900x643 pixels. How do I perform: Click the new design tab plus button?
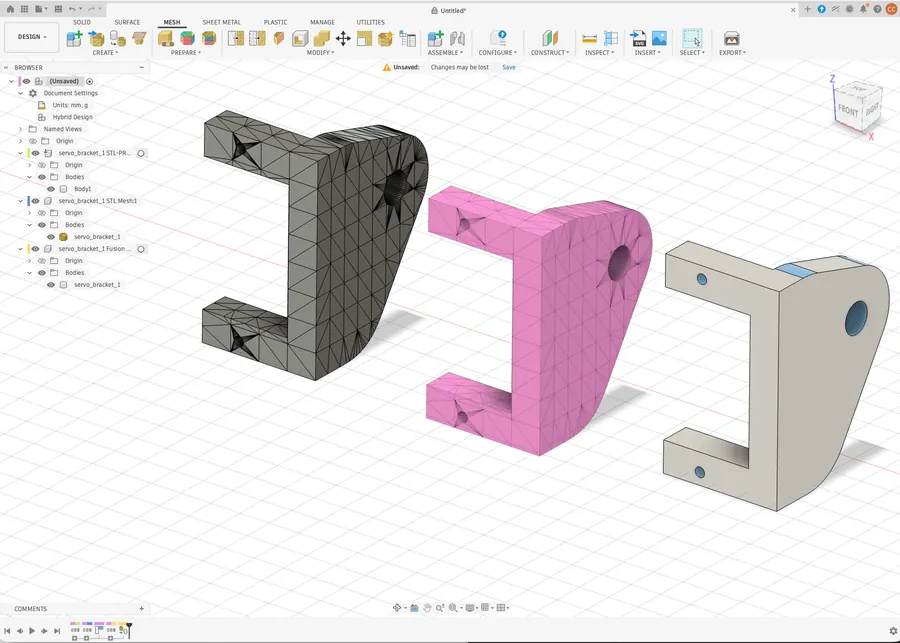[808, 9]
